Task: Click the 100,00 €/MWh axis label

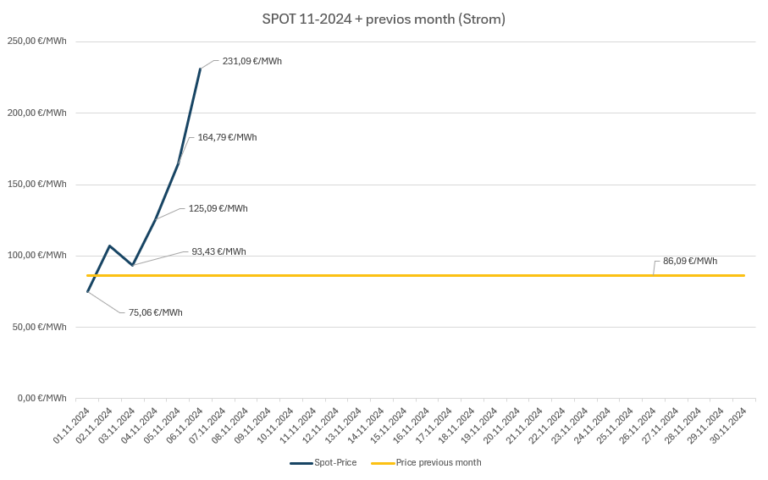Action: coord(38,255)
